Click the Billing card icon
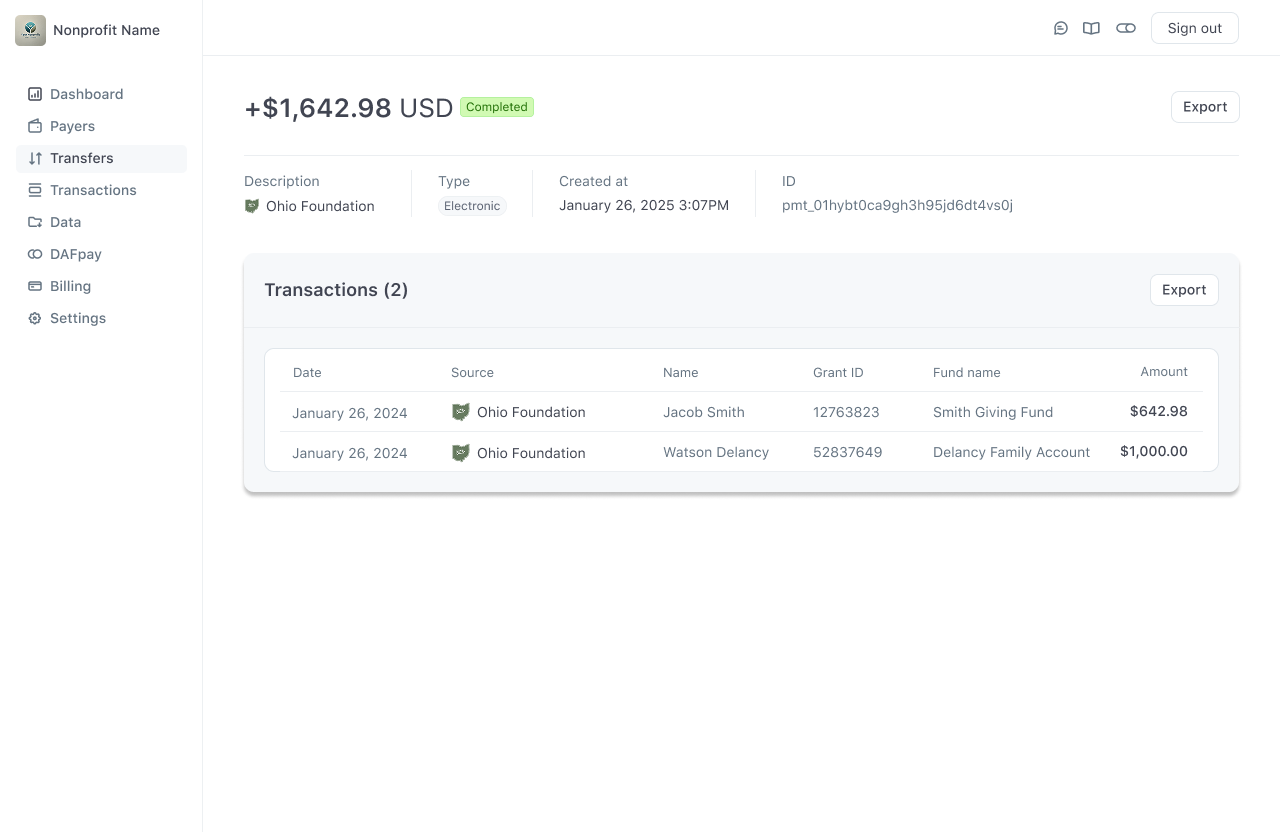Screen dimensions: 1280x832 pyautogui.click(x=35, y=286)
